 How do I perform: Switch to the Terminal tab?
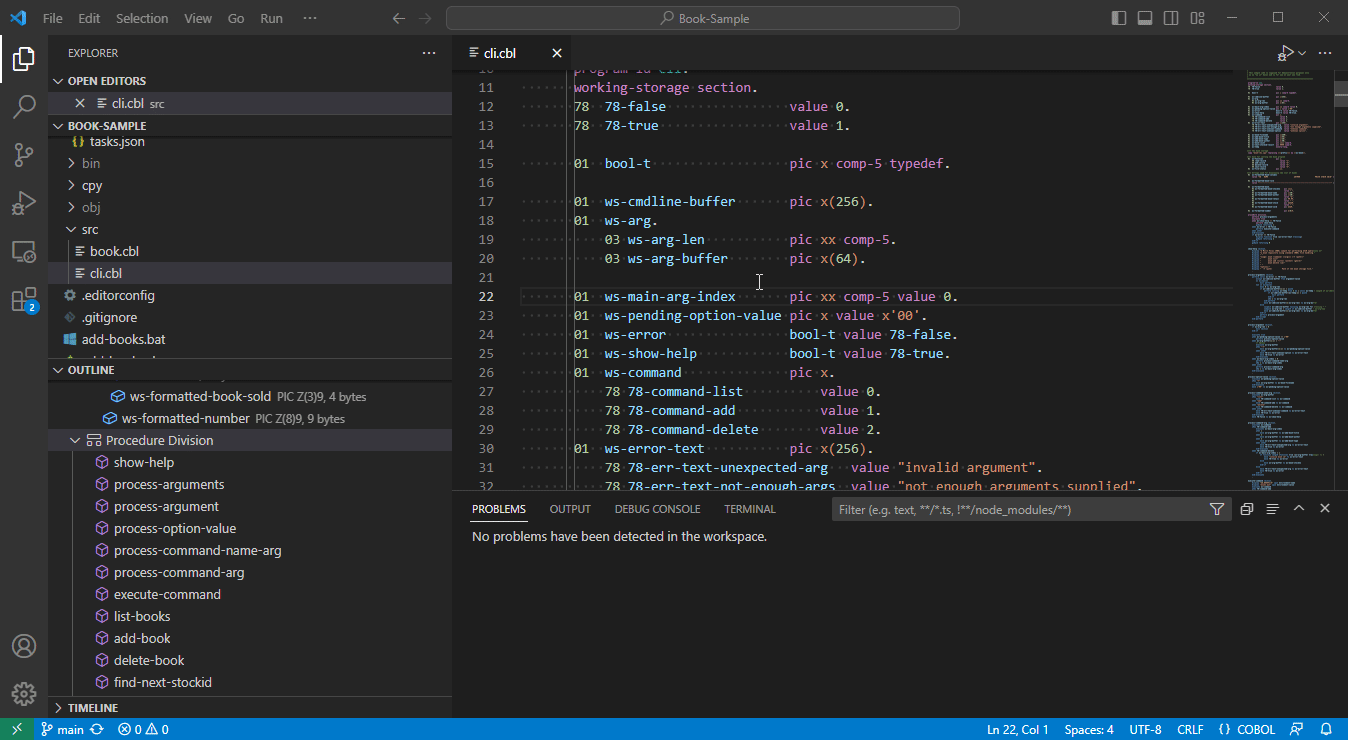750,509
